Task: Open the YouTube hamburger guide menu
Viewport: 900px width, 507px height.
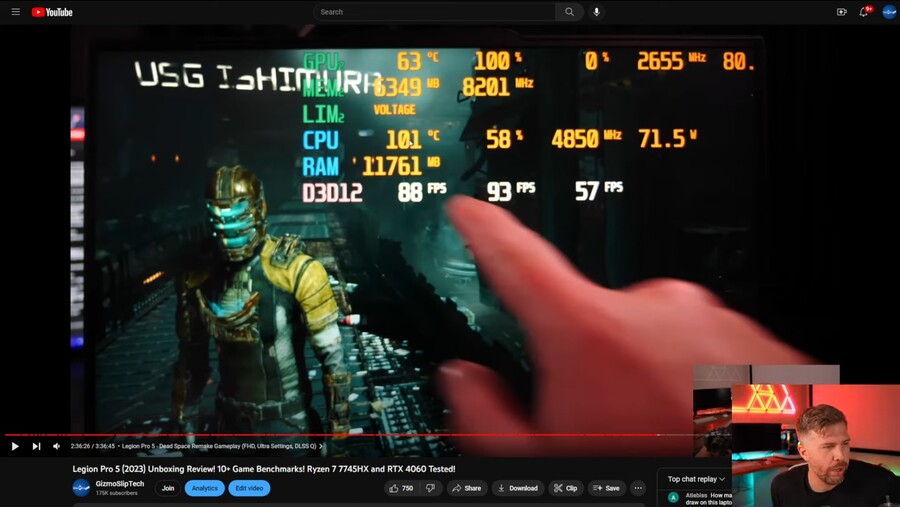Action: [x=15, y=11]
